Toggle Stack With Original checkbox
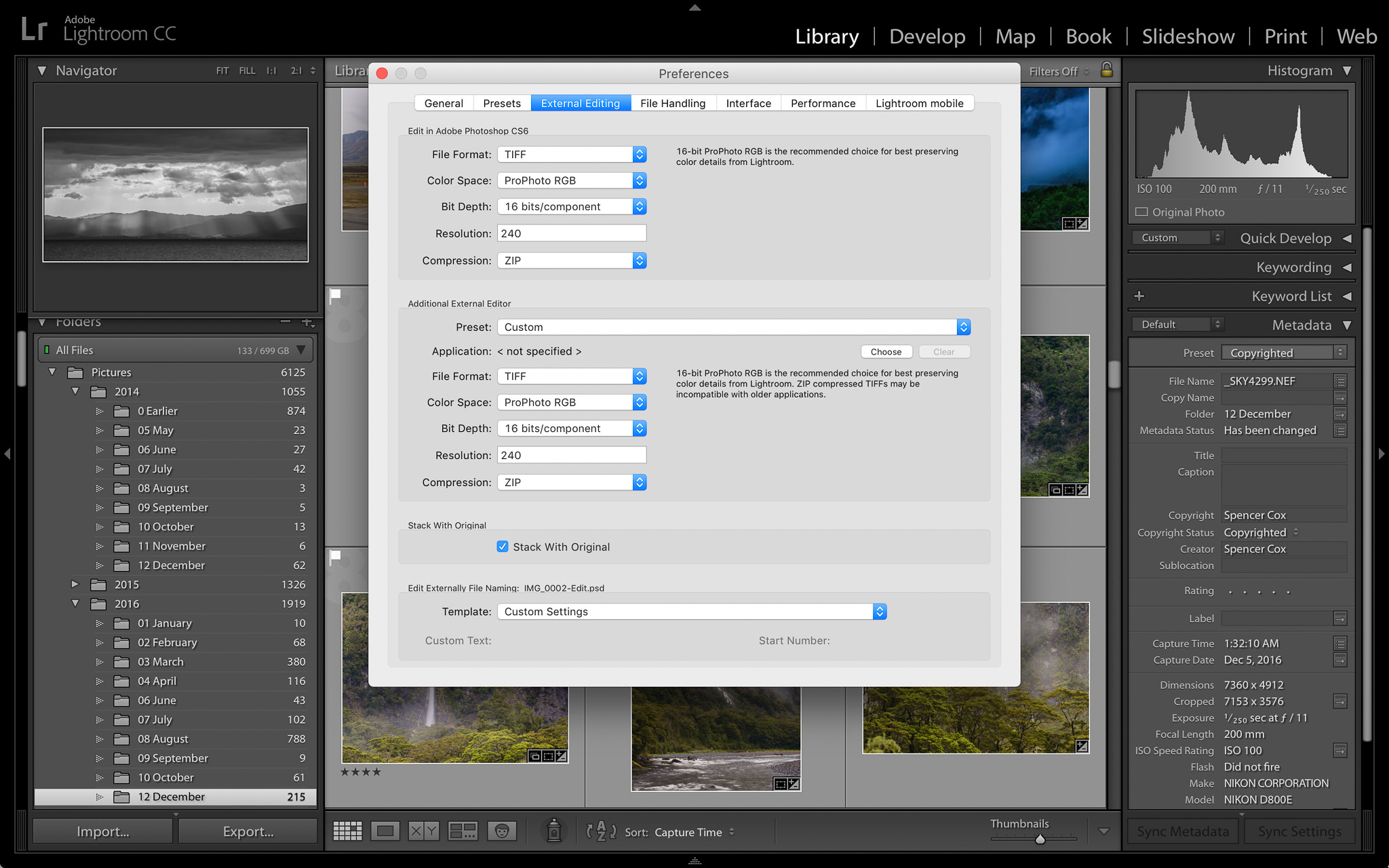Image resolution: width=1389 pixels, height=868 pixels. coord(502,547)
